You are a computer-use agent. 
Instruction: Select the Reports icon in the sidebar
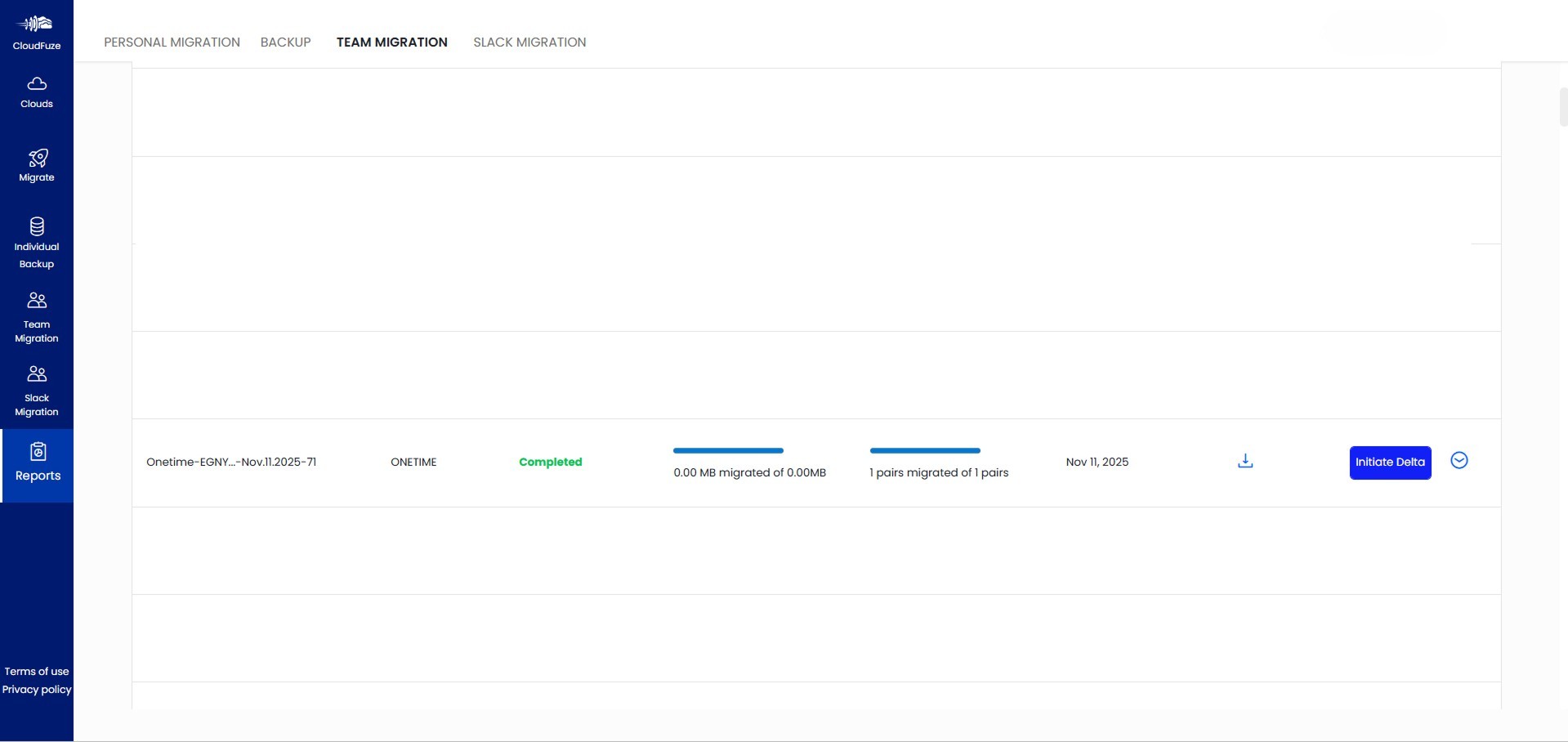pyautogui.click(x=38, y=450)
